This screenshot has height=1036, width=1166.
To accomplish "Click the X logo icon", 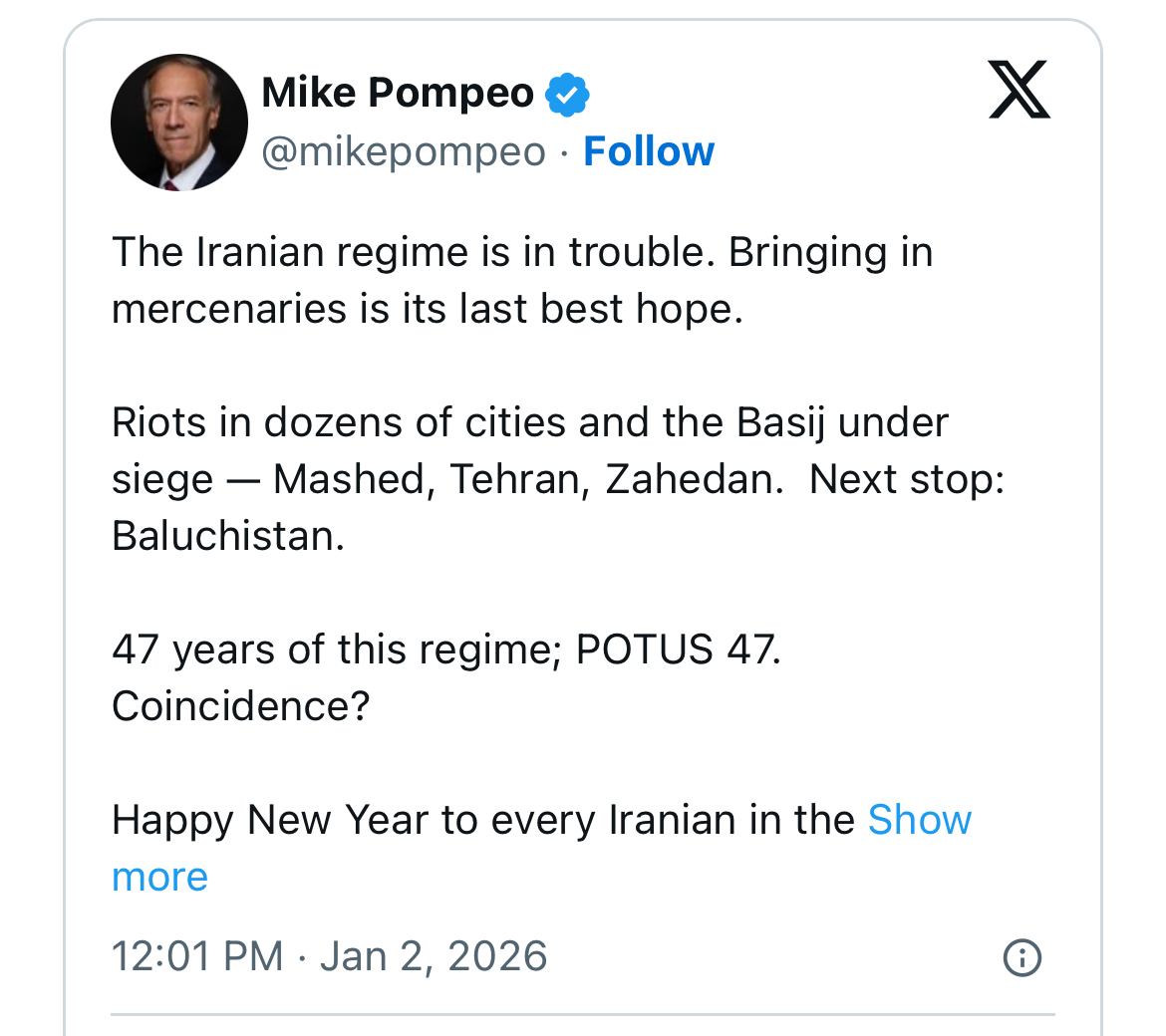I will [1019, 90].
